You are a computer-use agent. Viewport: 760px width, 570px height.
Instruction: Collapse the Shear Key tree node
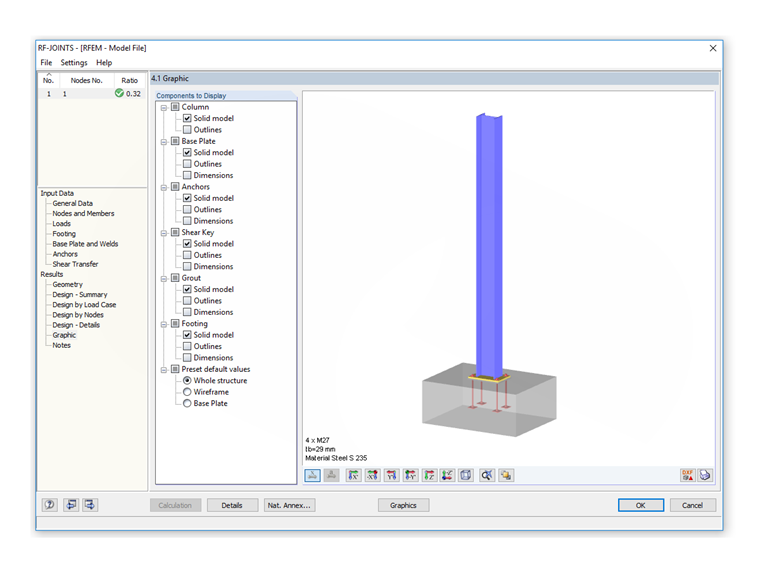(164, 233)
